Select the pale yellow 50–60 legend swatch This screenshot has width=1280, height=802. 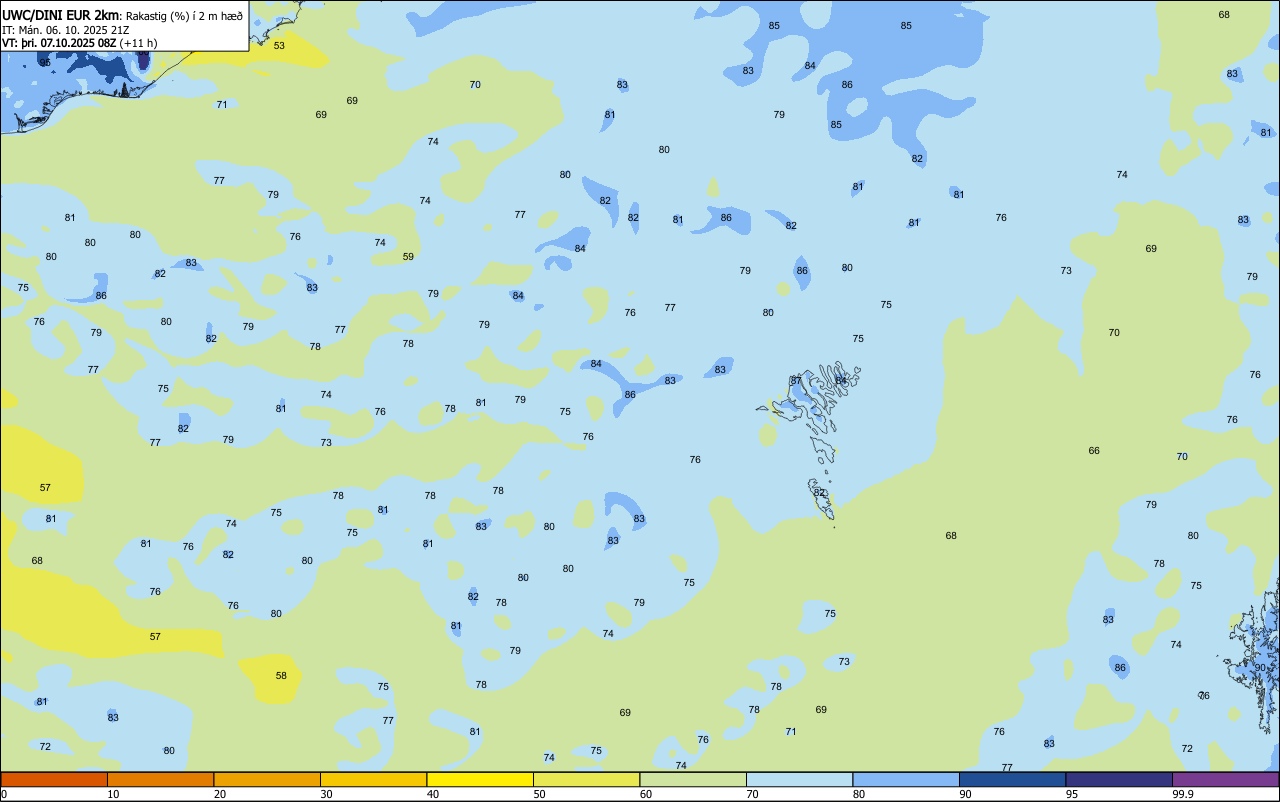tap(586, 779)
